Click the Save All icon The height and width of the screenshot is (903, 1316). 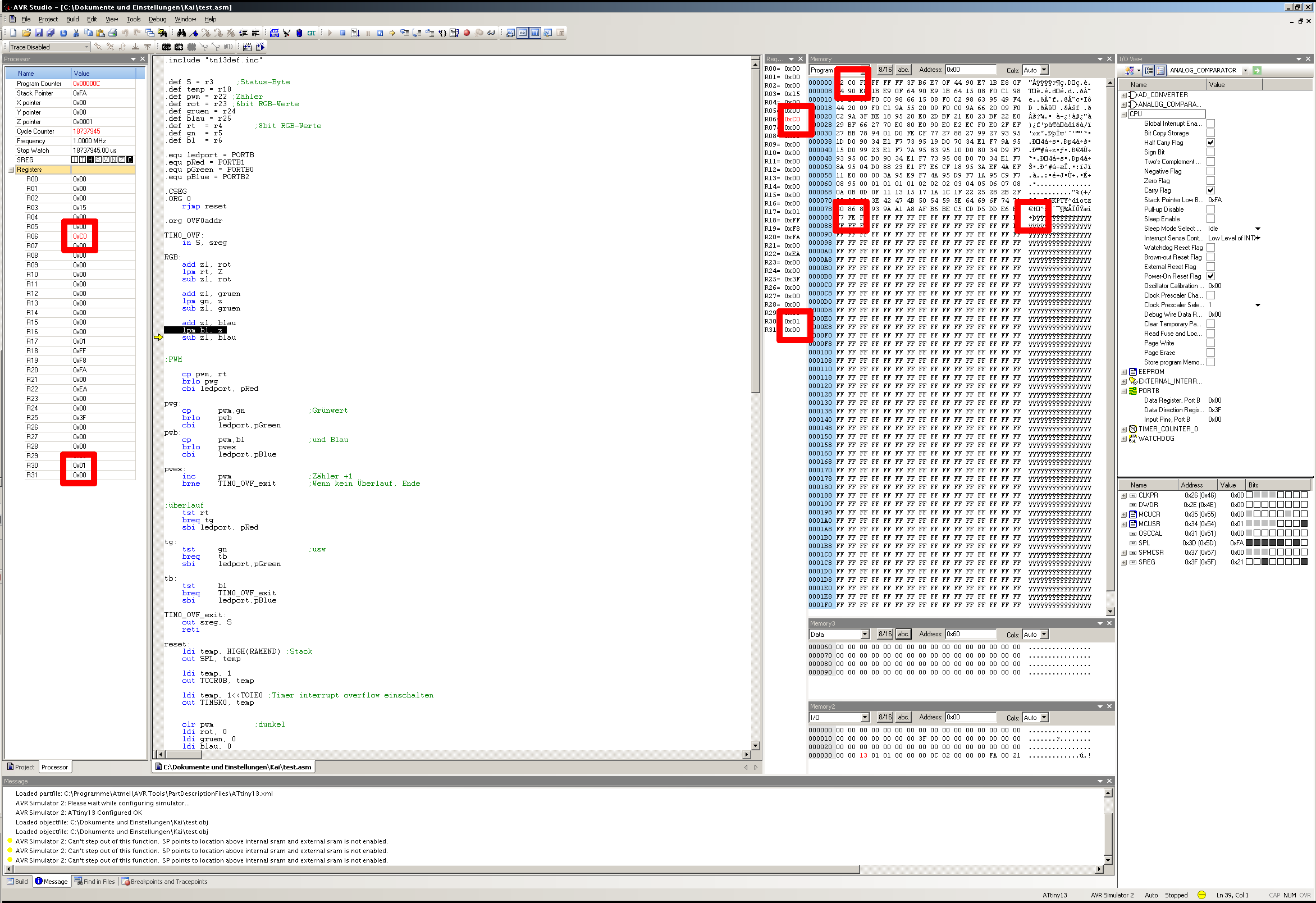click(x=51, y=33)
